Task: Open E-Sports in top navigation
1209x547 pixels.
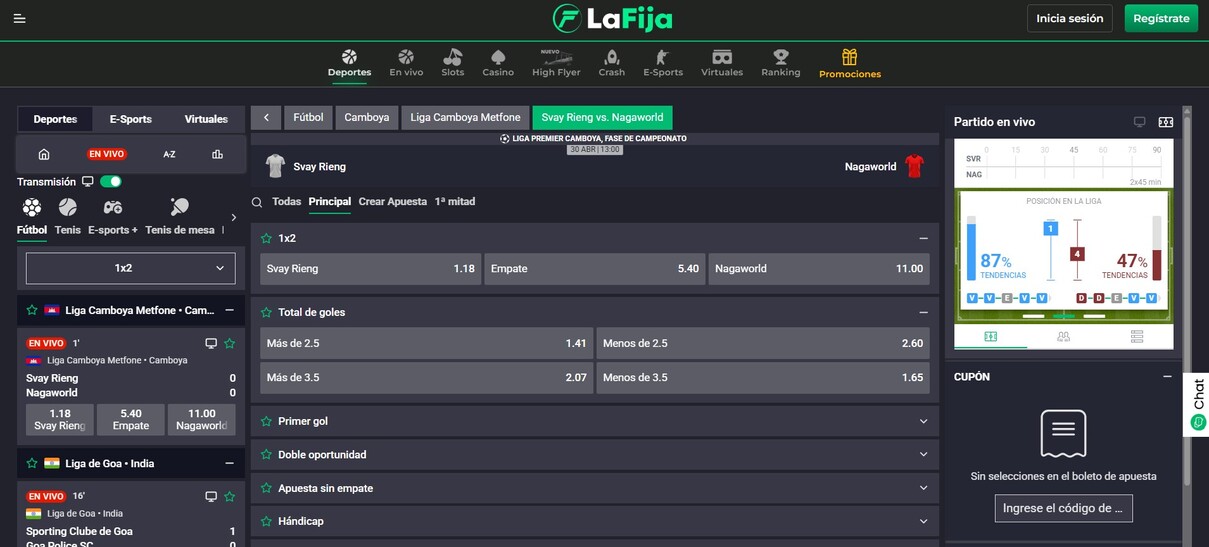Action: [663, 63]
